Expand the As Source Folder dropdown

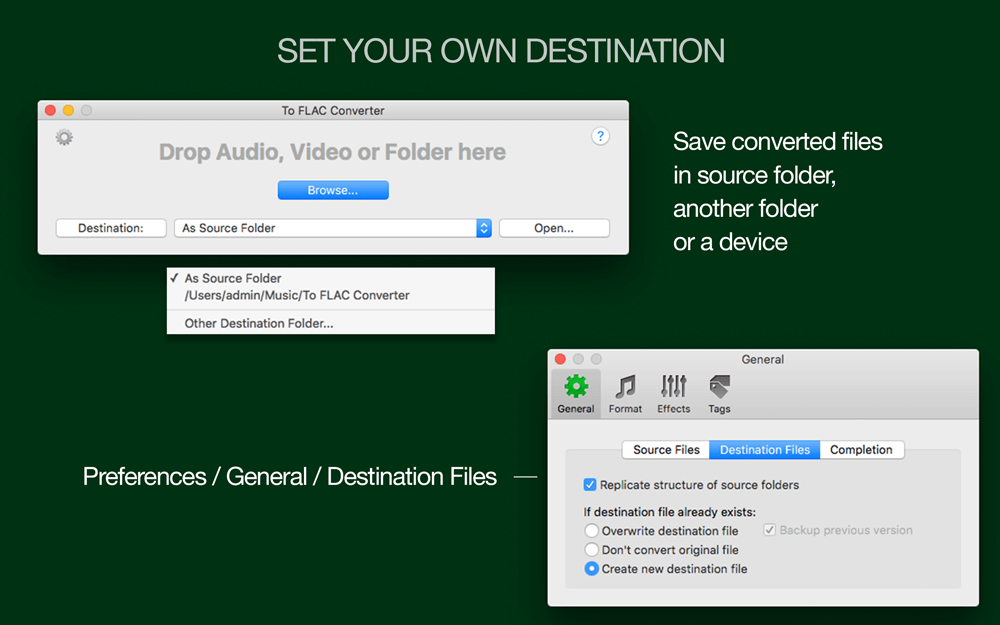point(333,228)
